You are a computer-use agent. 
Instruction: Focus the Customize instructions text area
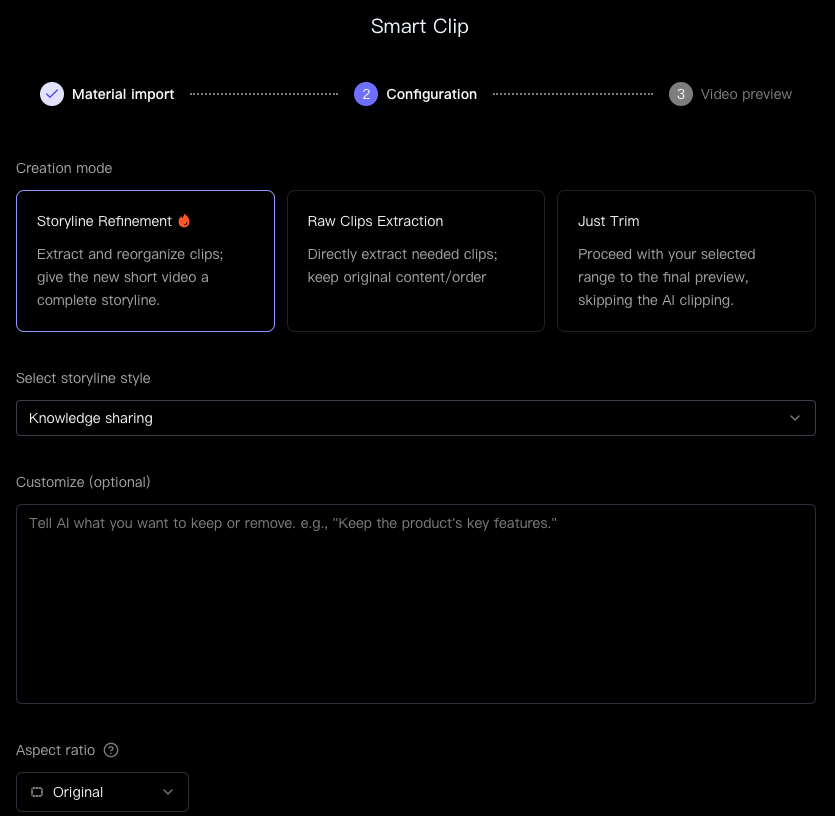coord(415,604)
